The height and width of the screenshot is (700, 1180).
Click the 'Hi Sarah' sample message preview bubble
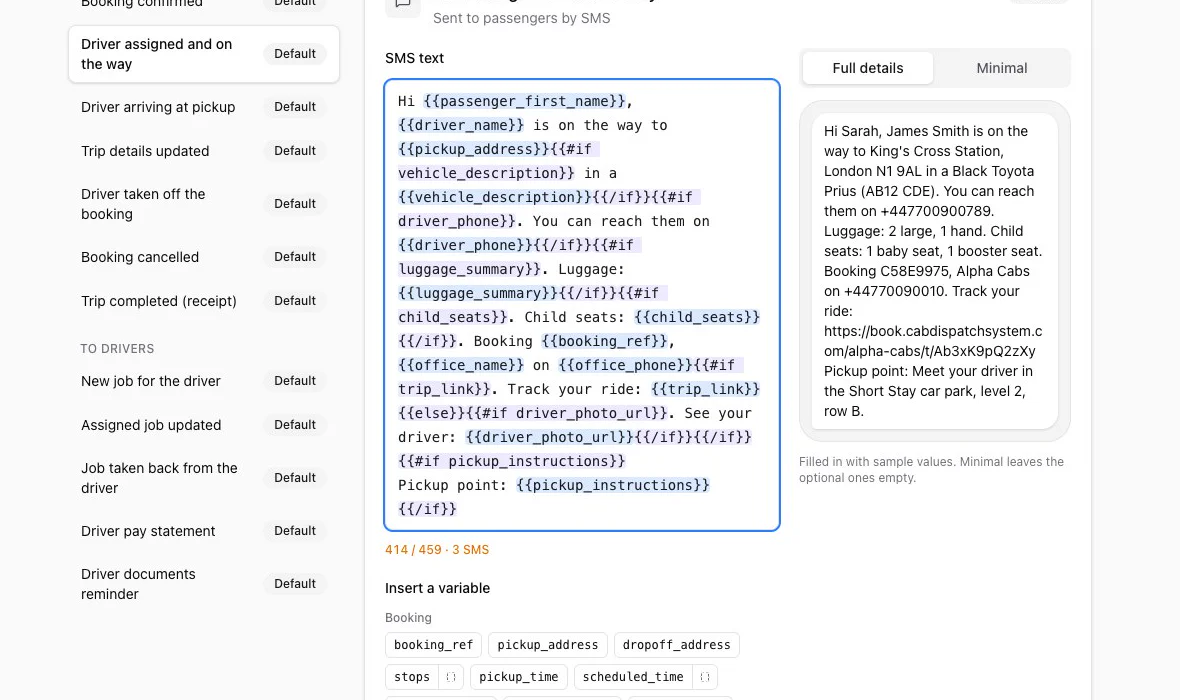tap(935, 271)
